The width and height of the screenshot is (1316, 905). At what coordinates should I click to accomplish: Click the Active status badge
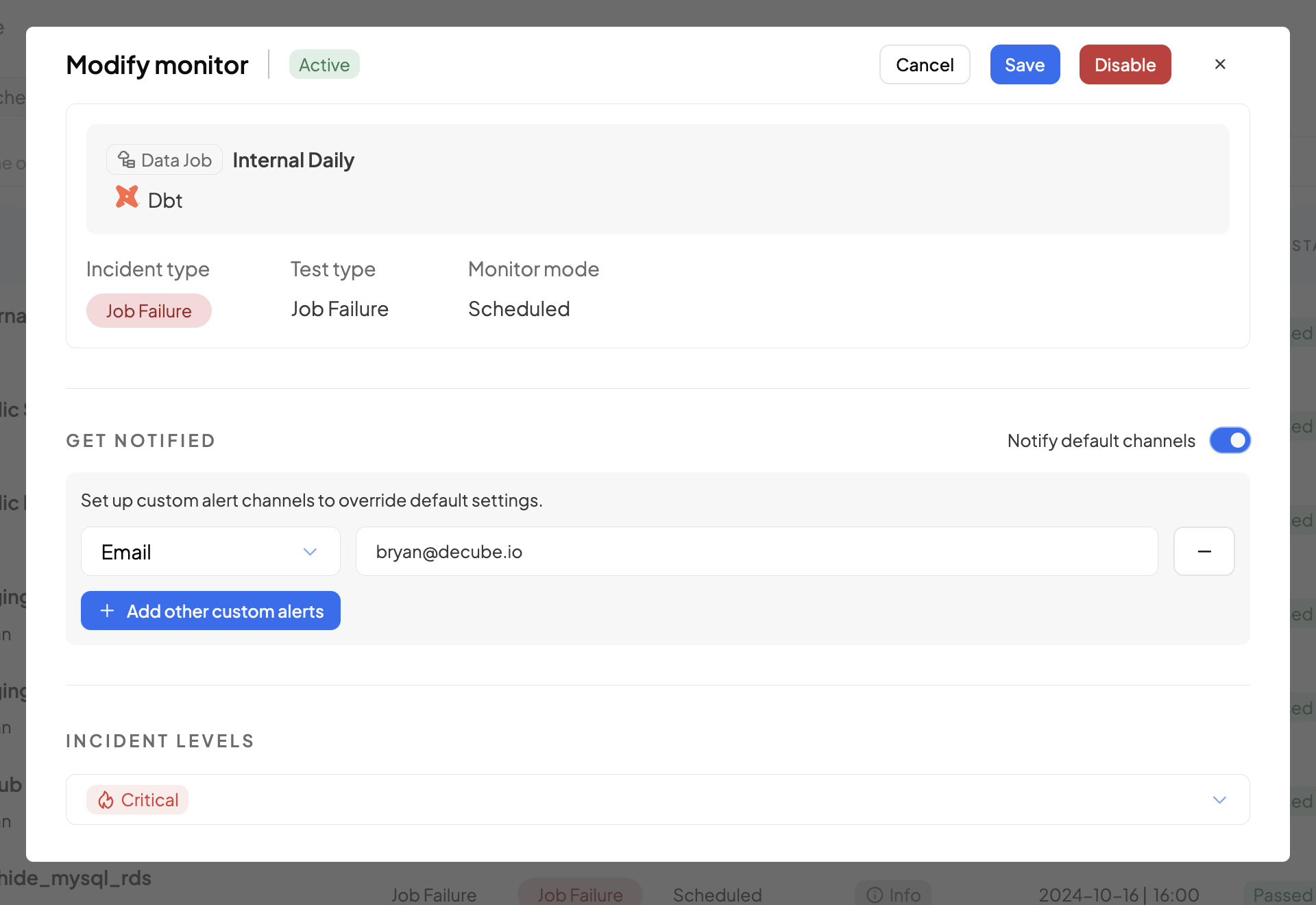tap(324, 64)
